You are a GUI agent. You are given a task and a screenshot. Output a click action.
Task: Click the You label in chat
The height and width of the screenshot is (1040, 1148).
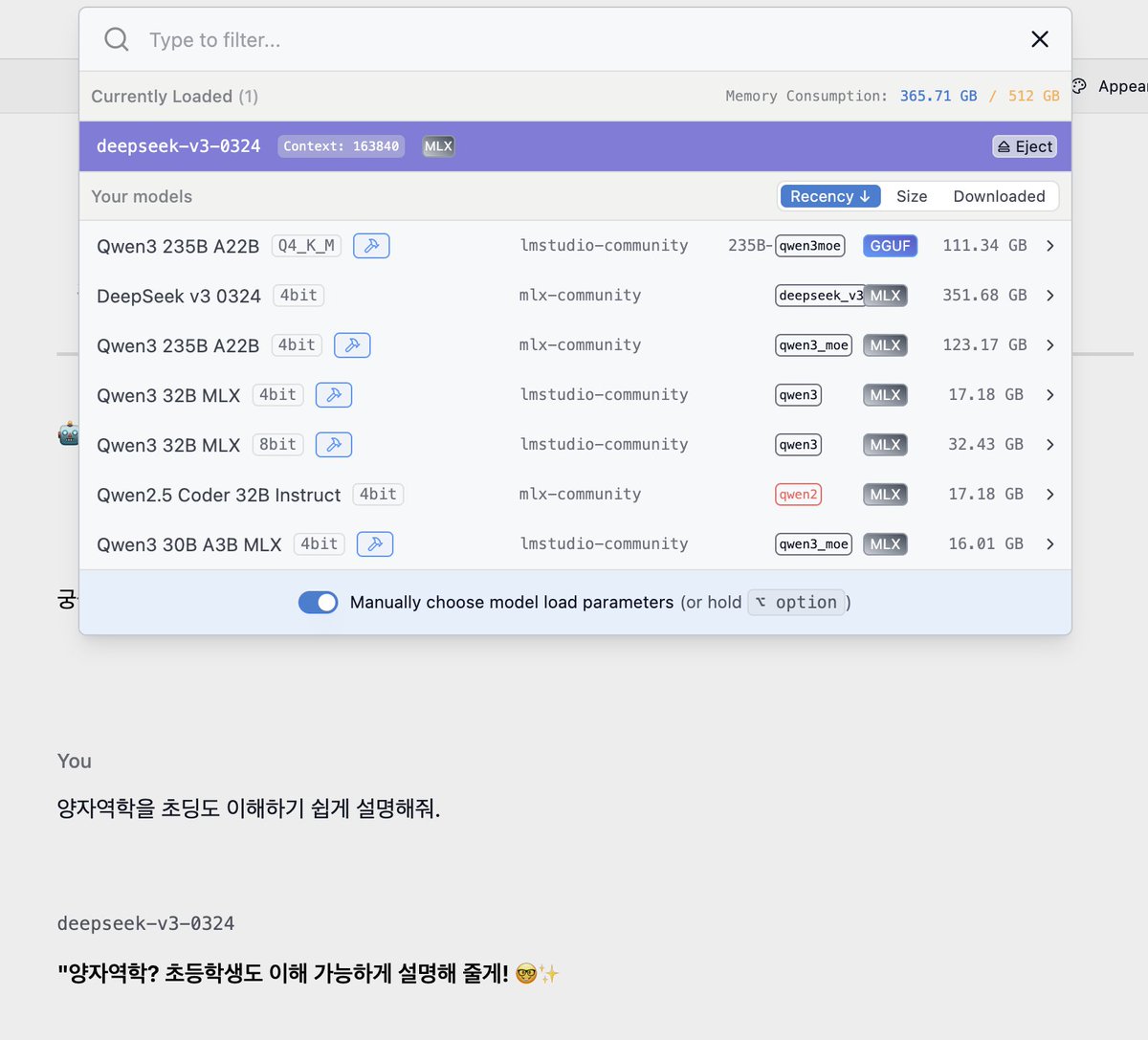click(75, 762)
